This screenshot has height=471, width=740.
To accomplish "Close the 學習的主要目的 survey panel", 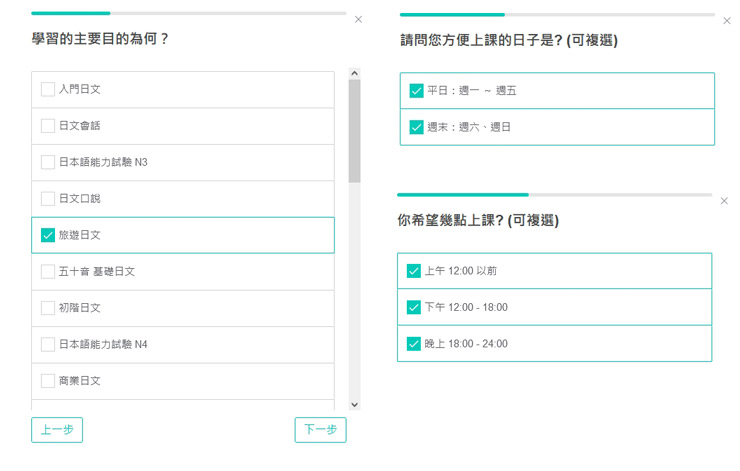I will [359, 19].
